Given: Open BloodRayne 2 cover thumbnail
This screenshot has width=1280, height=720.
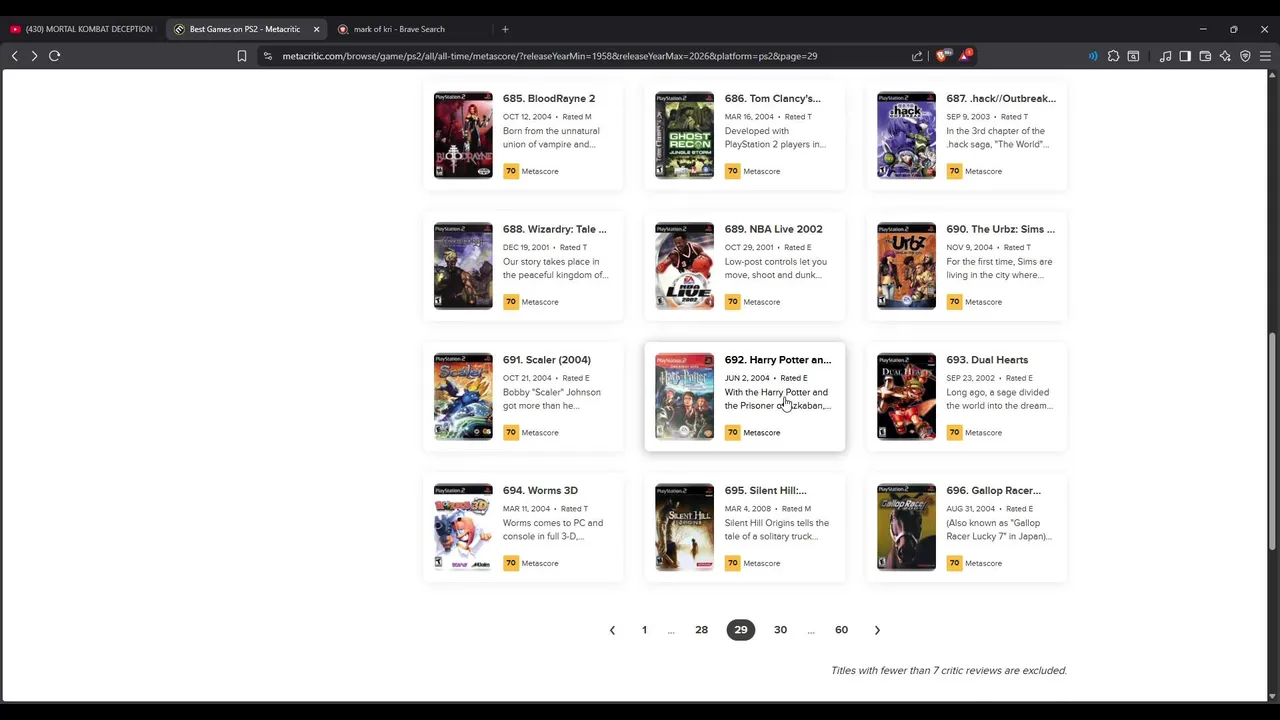Looking at the screenshot, I should tap(463, 135).
